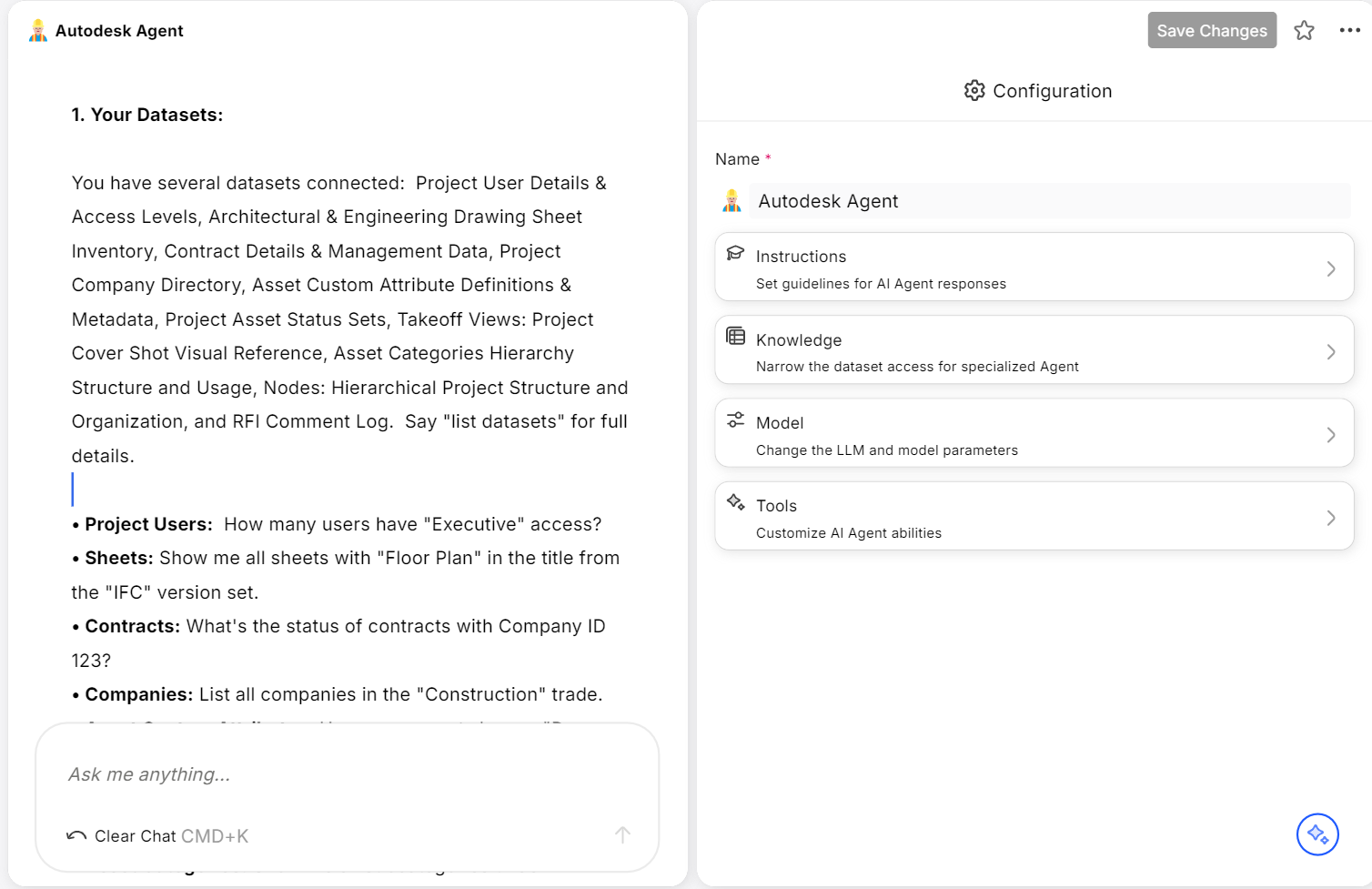
Task: Click the Model sliders icon
Action: [736, 419]
